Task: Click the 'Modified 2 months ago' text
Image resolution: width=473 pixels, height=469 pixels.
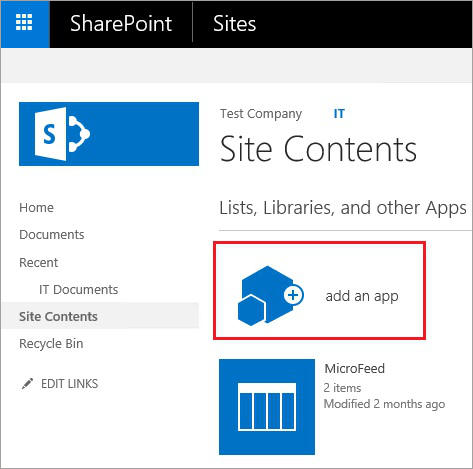Action: [x=384, y=404]
